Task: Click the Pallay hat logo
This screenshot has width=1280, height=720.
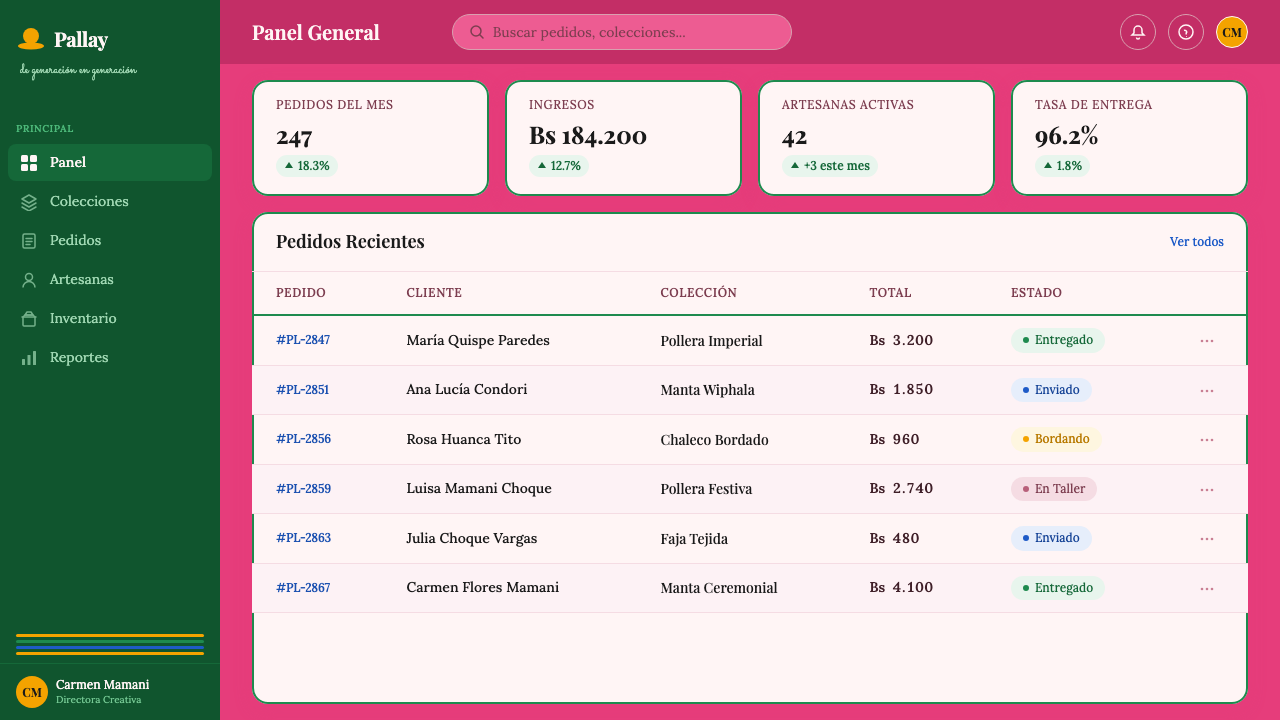Action: (31, 39)
